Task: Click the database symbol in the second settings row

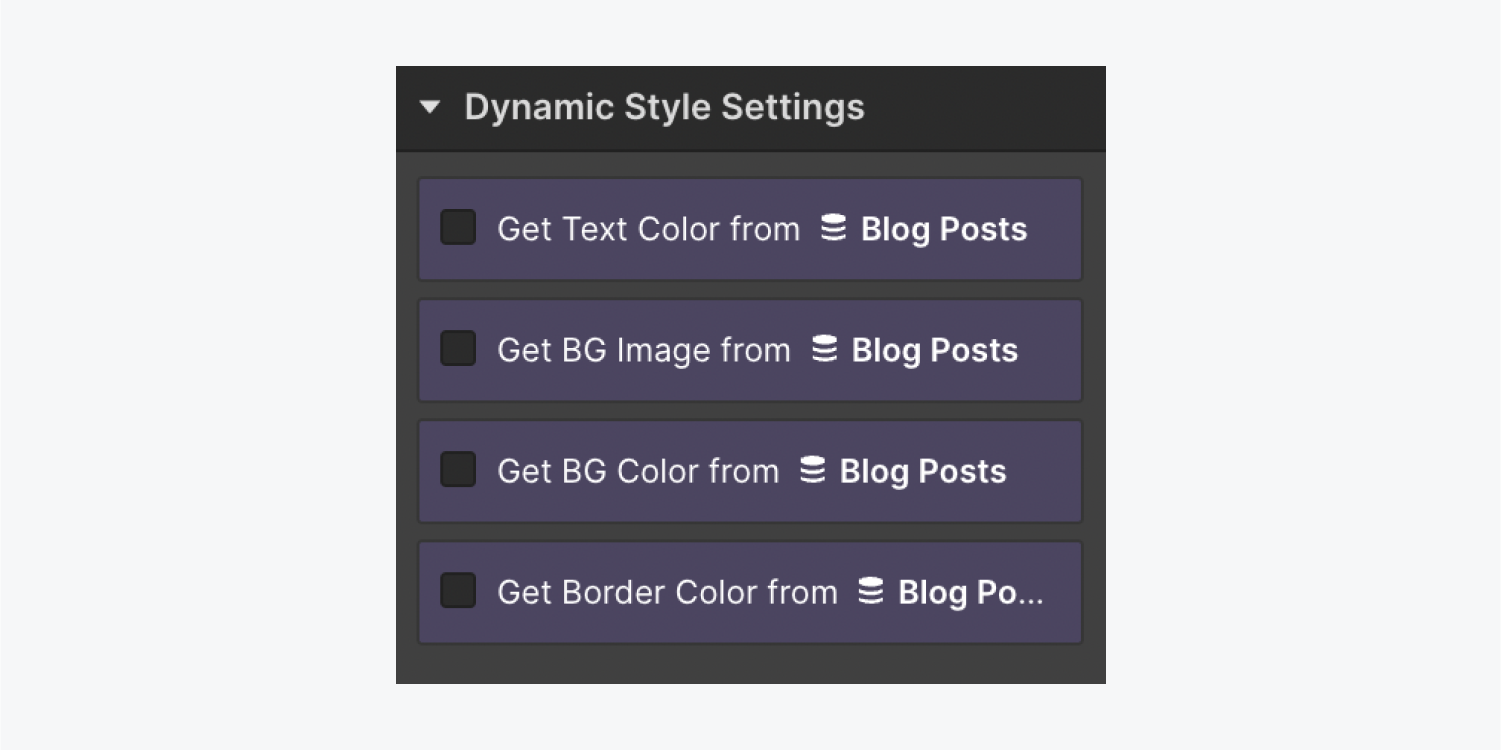Action: tap(823, 350)
